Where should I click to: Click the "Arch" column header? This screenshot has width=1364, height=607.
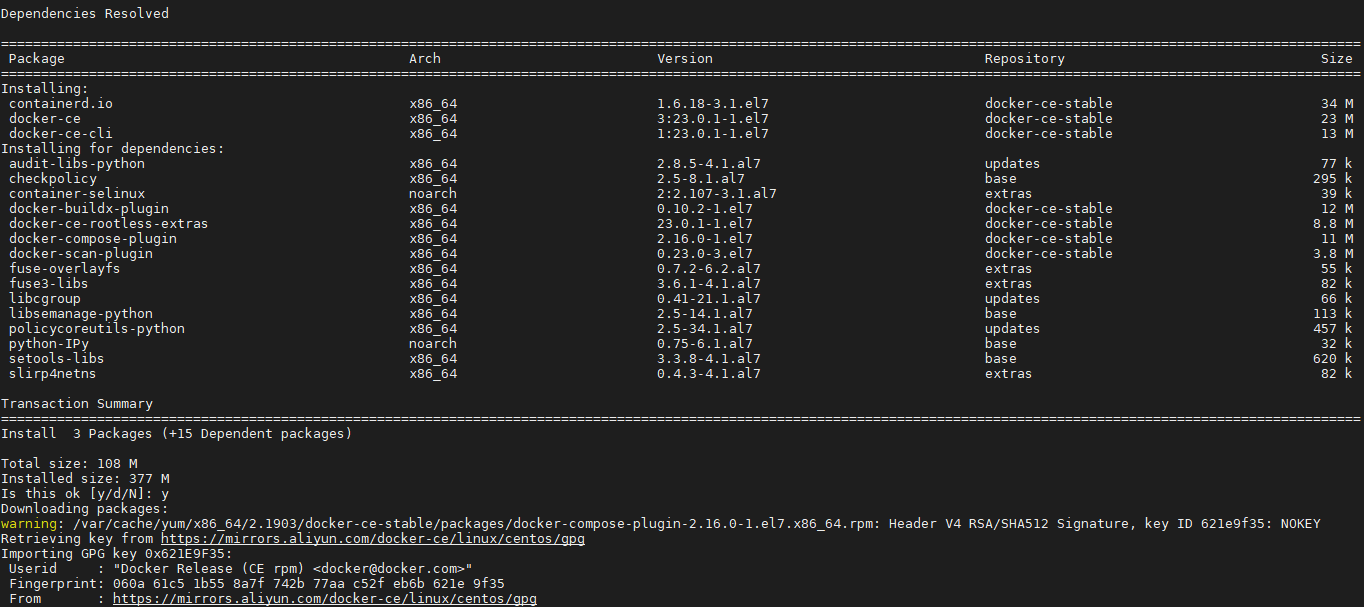point(425,59)
